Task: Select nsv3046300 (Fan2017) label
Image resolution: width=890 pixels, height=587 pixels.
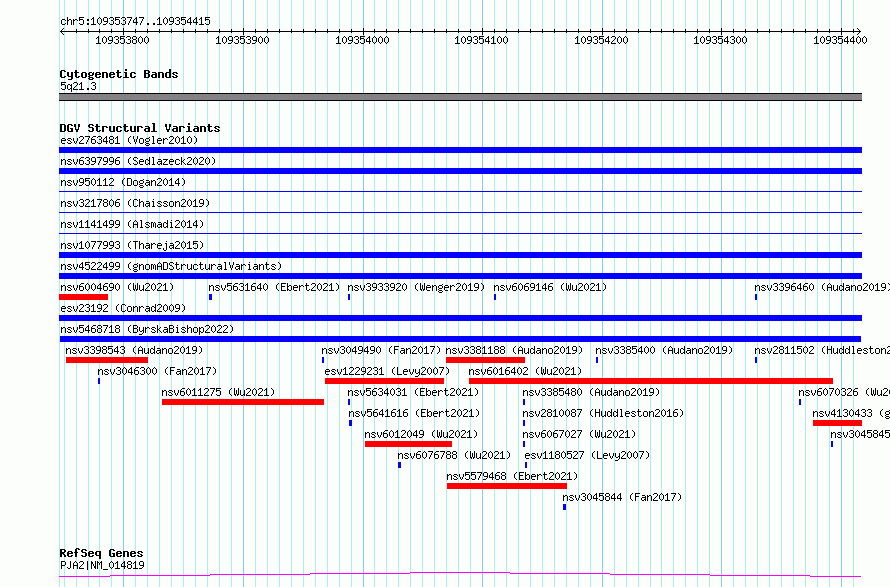Action: (157, 371)
